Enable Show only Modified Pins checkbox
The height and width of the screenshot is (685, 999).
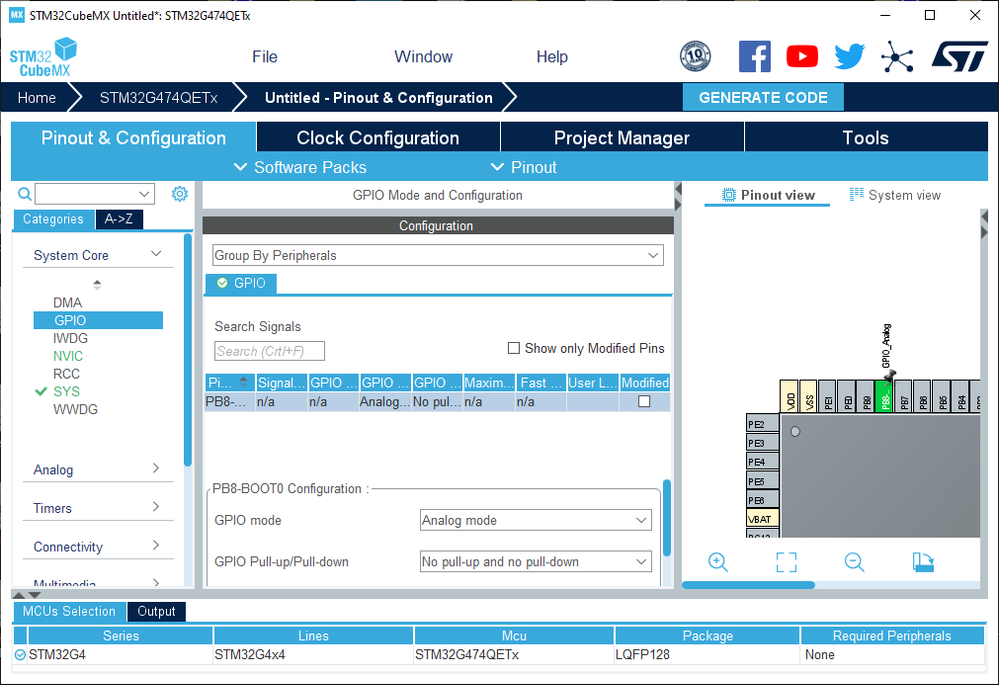(514, 348)
